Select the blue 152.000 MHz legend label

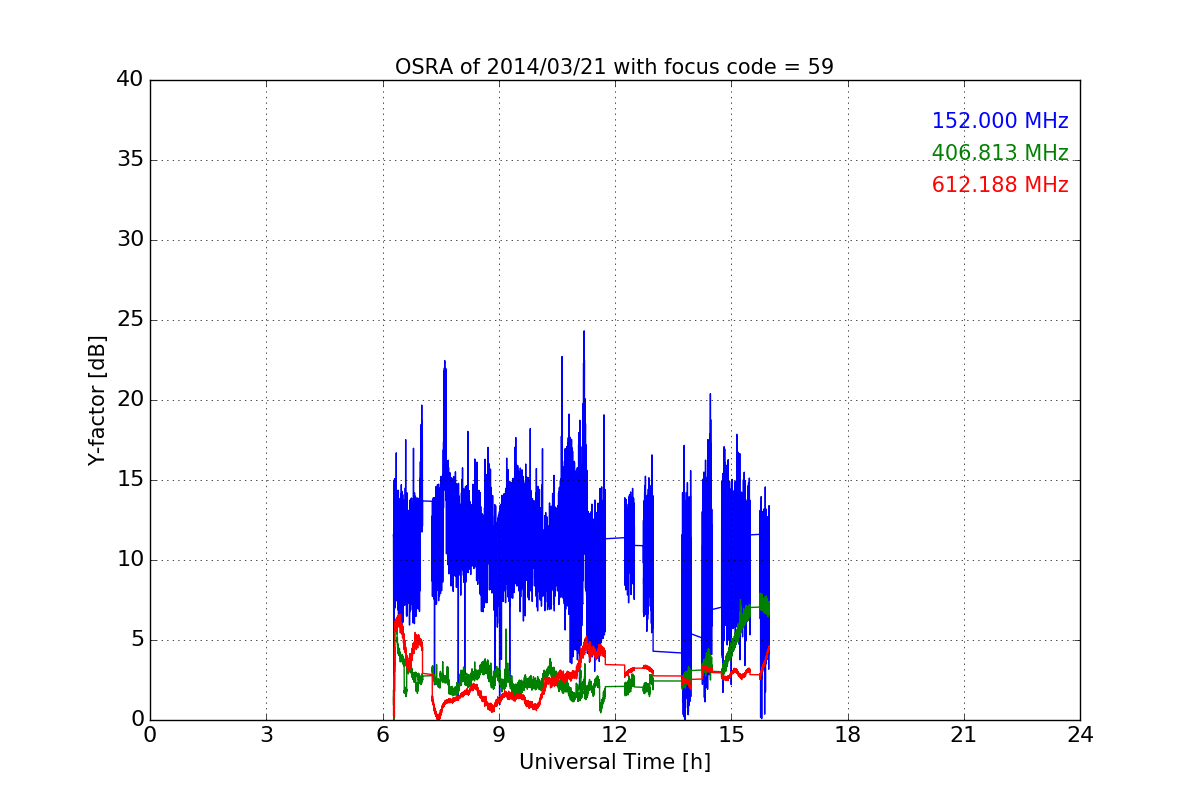click(x=1000, y=121)
